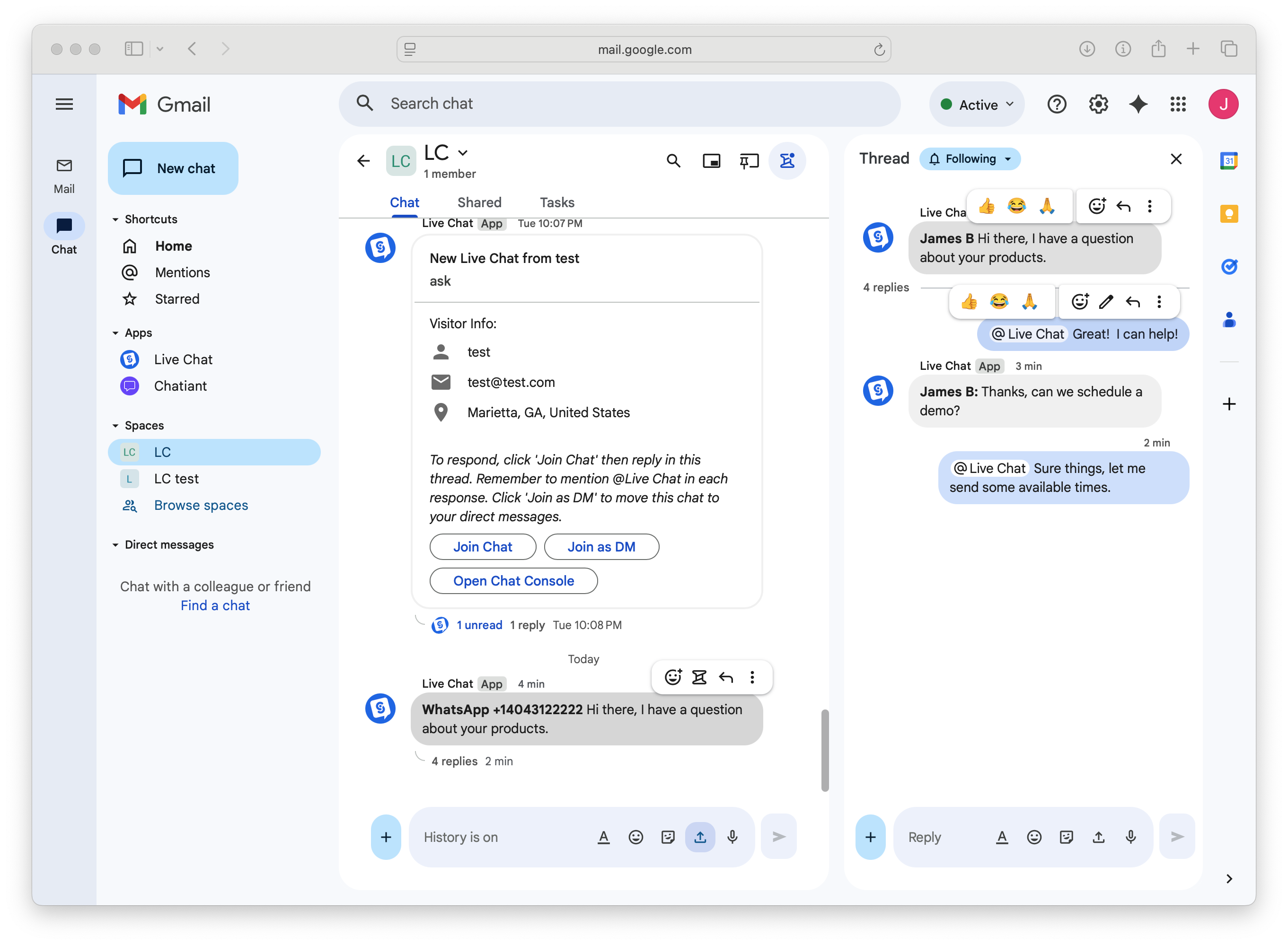Collapse the Spaces section
The width and height of the screenshot is (1288, 945).
(115, 425)
